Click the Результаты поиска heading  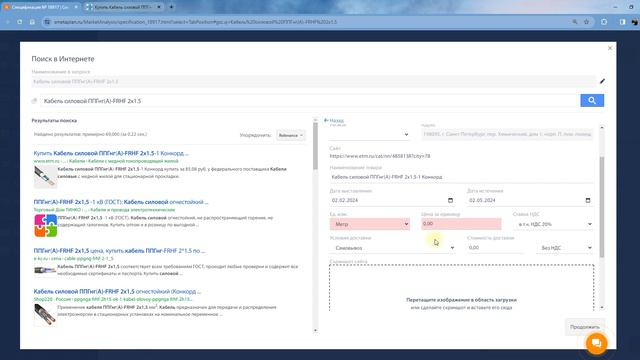pyautogui.click(x=54, y=121)
